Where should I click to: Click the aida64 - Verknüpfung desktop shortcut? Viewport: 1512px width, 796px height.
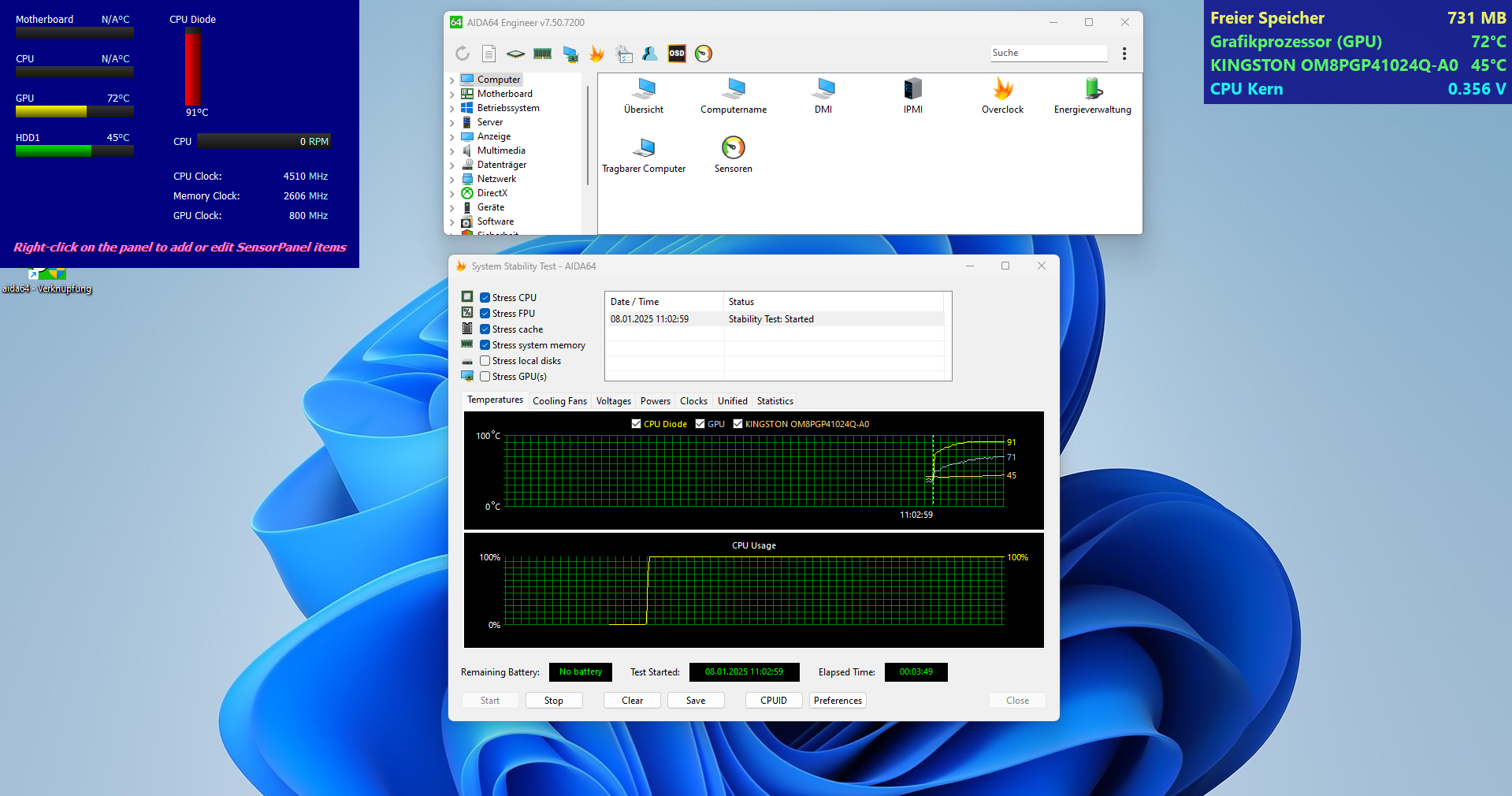click(x=47, y=281)
